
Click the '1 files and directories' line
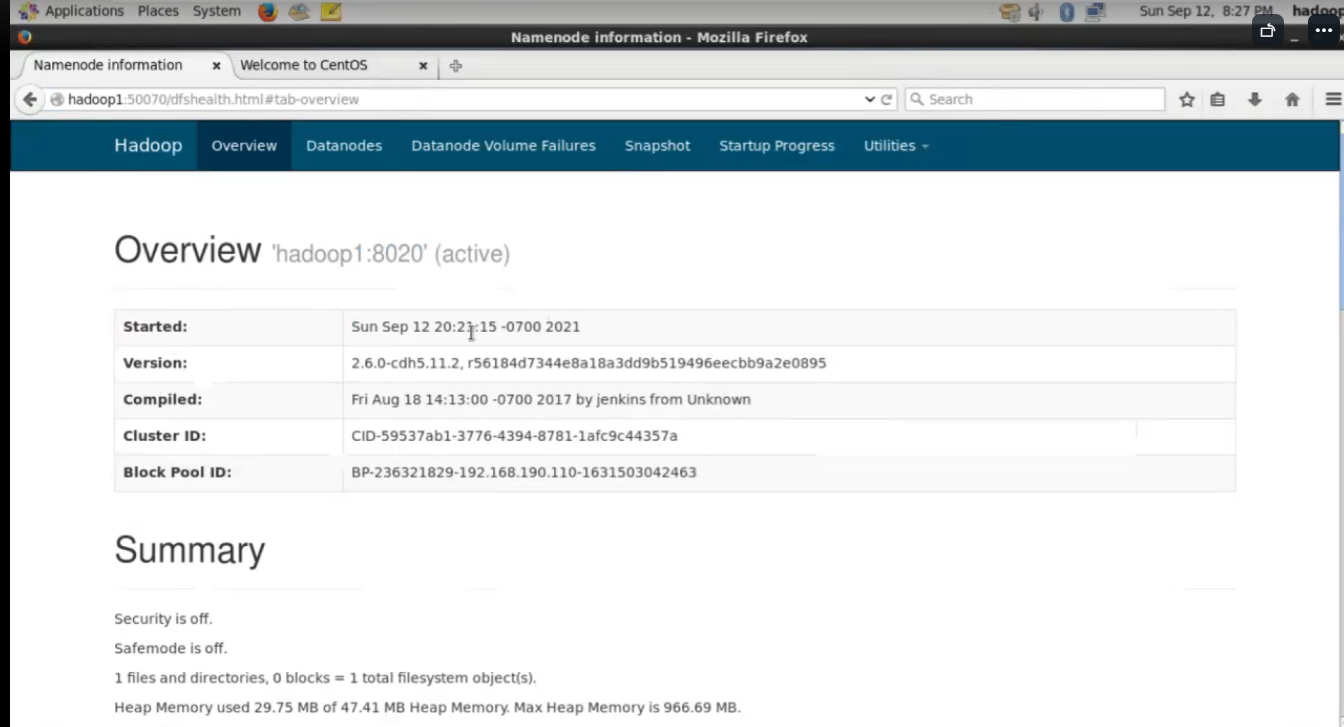pos(325,678)
